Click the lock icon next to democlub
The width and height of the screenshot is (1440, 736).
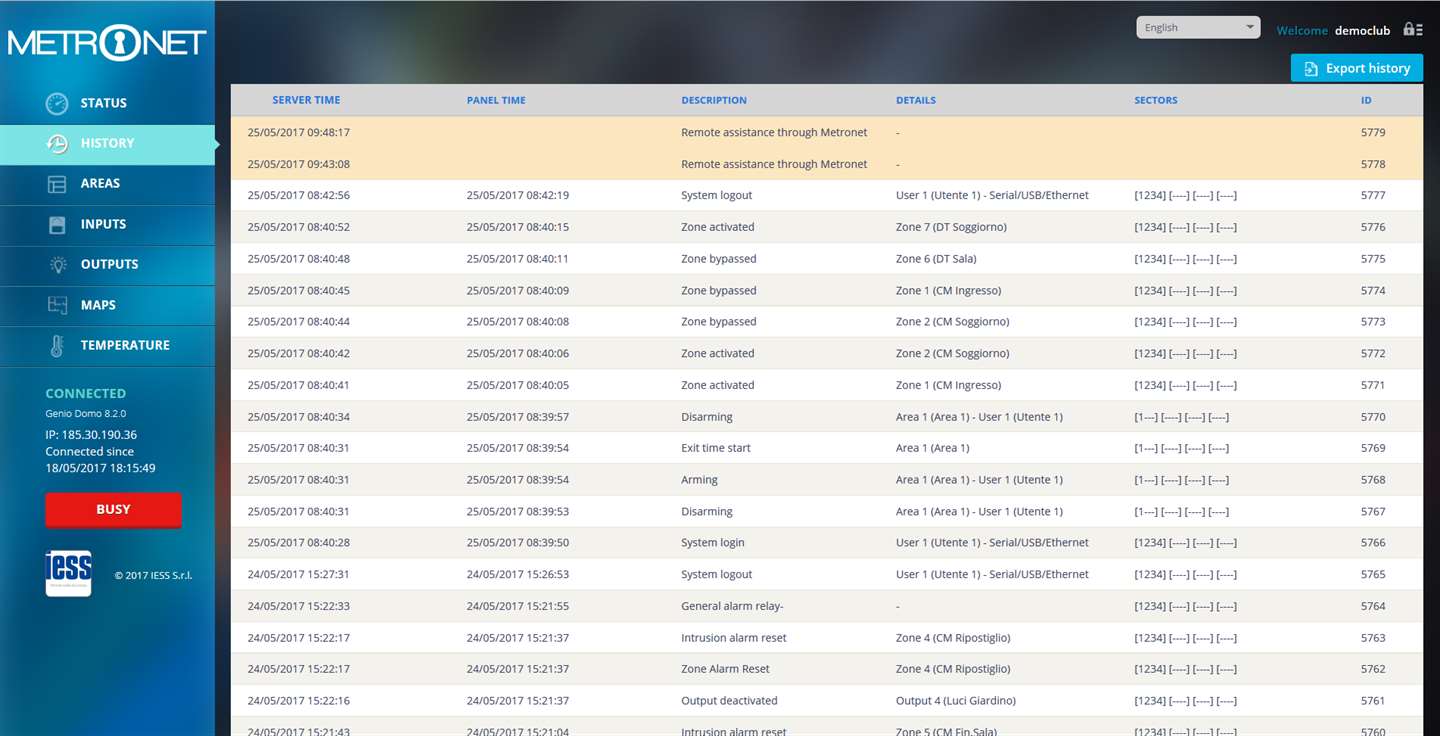pyautogui.click(x=1413, y=29)
